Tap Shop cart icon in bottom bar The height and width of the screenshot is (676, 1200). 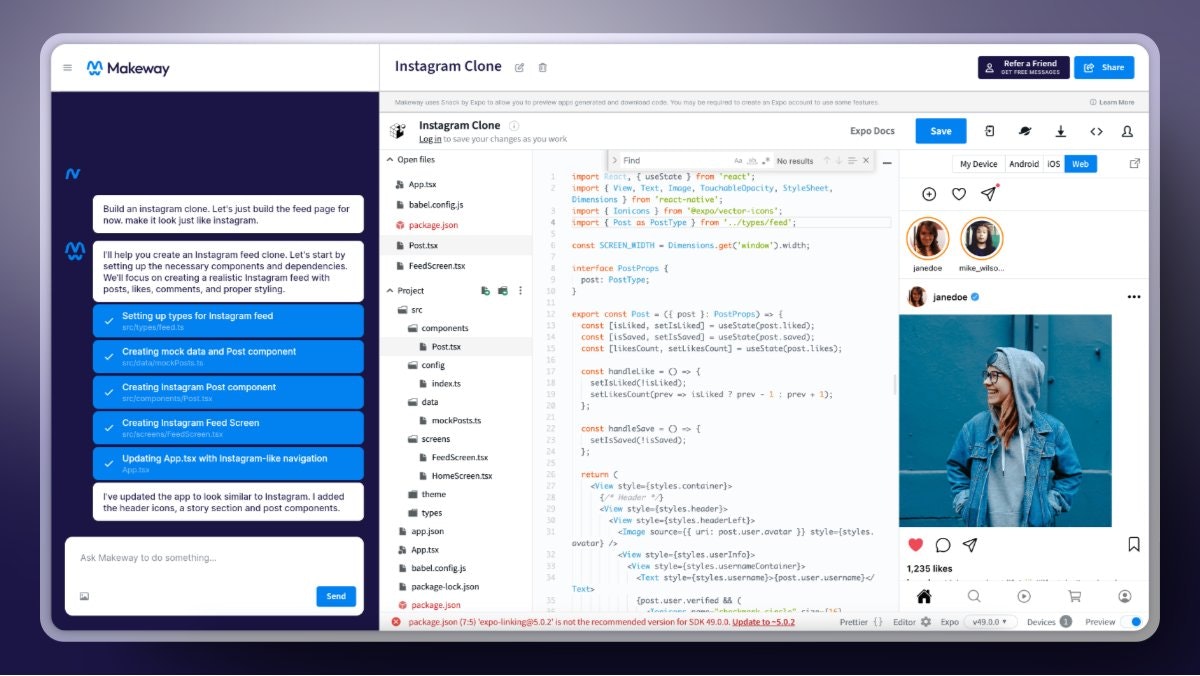[x=1075, y=597]
